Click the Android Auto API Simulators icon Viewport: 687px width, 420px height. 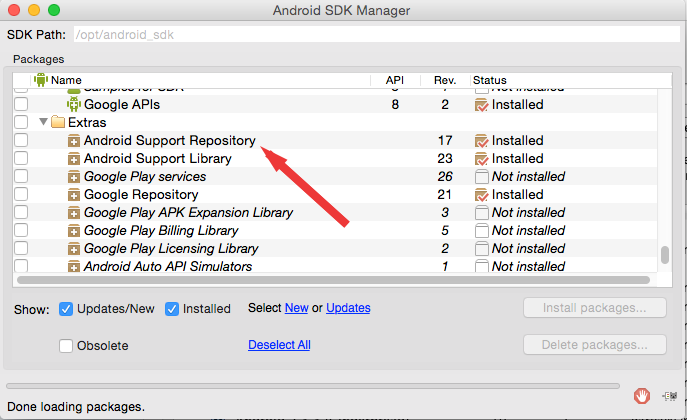tap(74, 266)
